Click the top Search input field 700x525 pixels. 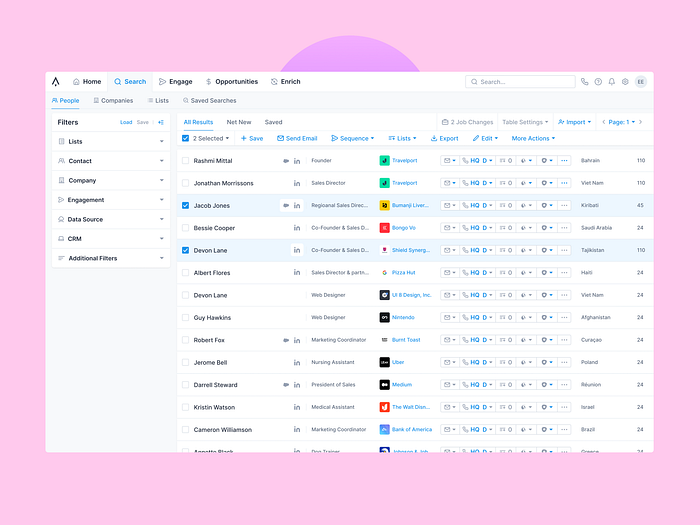coord(520,82)
